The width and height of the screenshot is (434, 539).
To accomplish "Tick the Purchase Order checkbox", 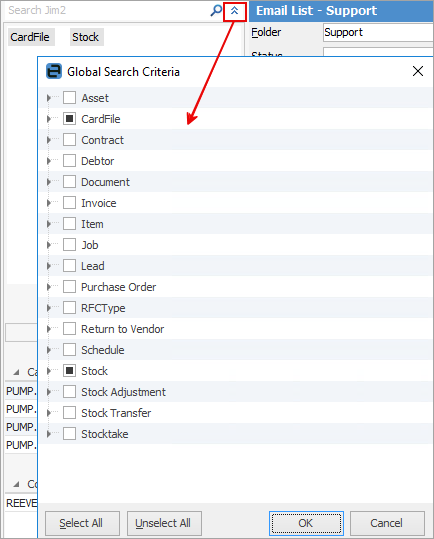I will coord(69,287).
